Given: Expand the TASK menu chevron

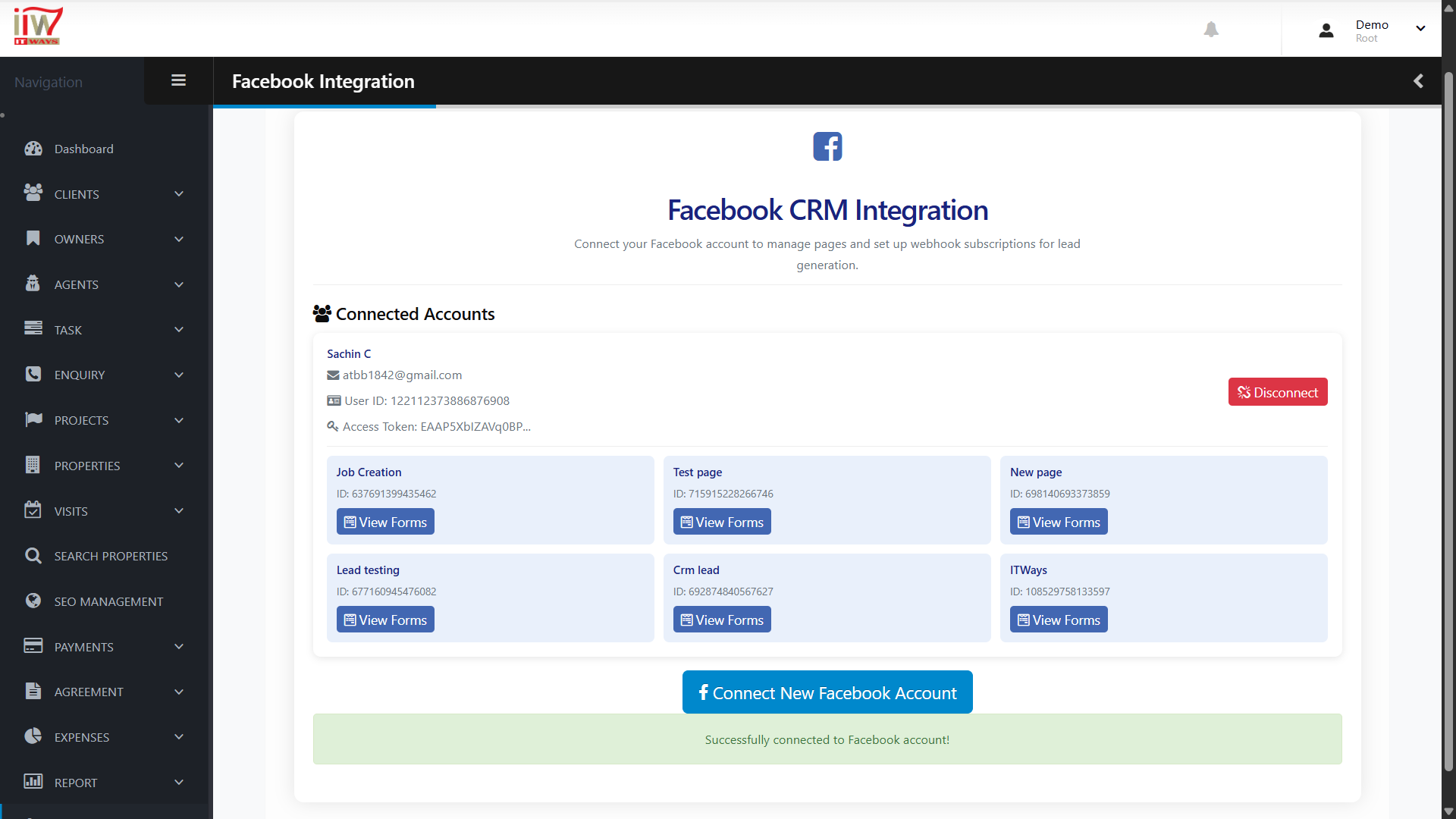Looking at the screenshot, I should (179, 330).
